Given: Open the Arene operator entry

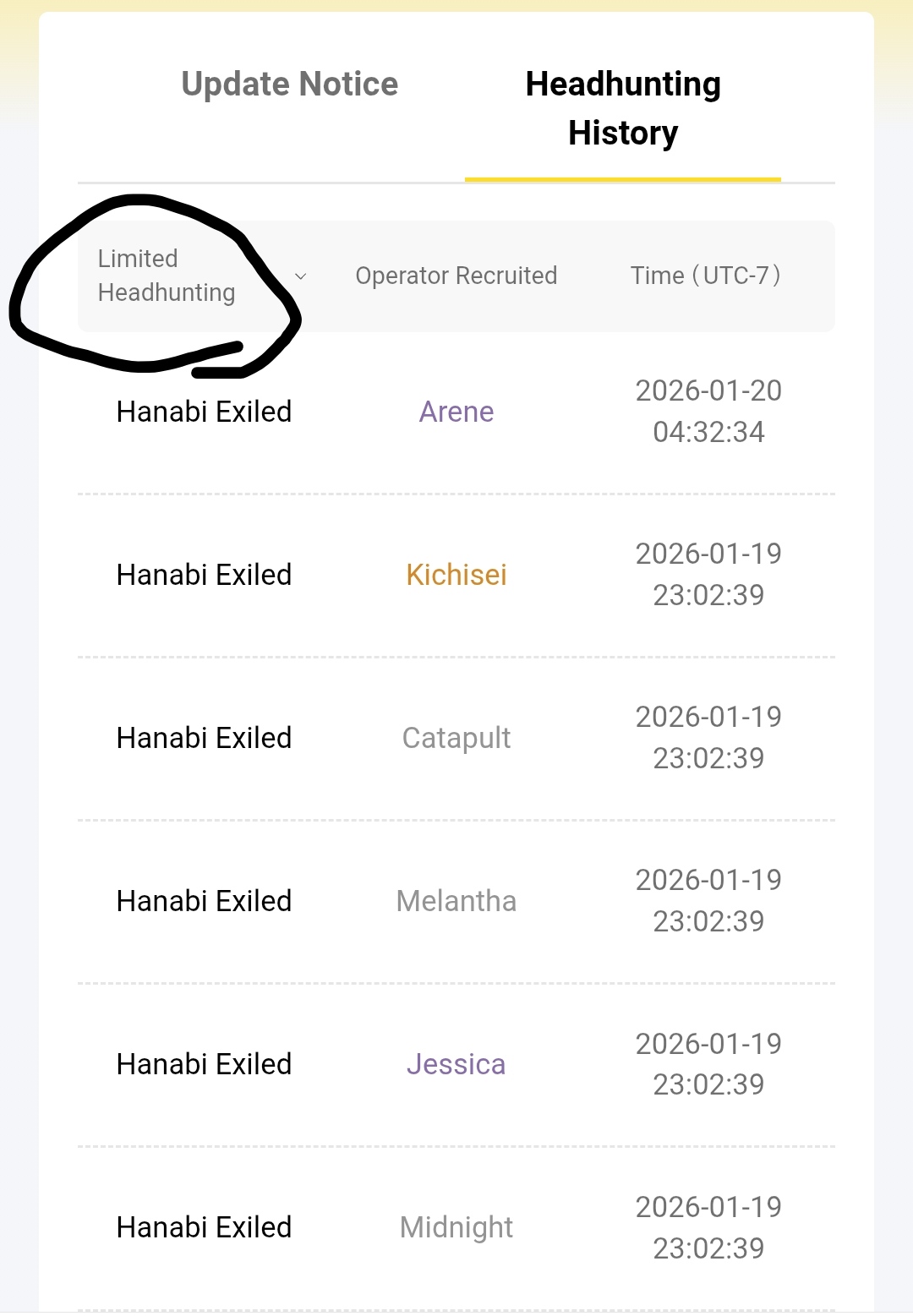Looking at the screenshot, I should click(456, 412).
